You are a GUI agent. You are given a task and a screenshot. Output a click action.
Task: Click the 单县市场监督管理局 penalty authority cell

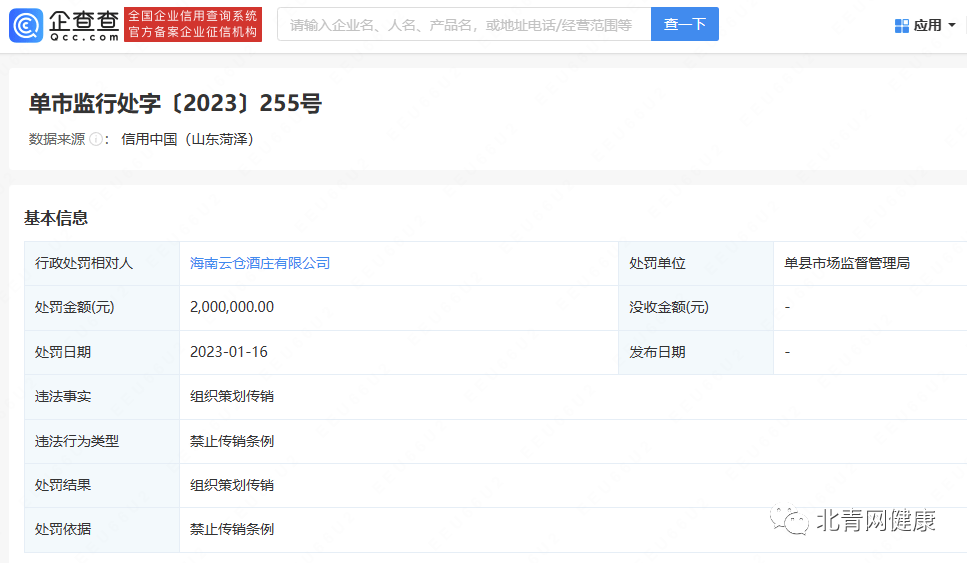coord(847,263)
